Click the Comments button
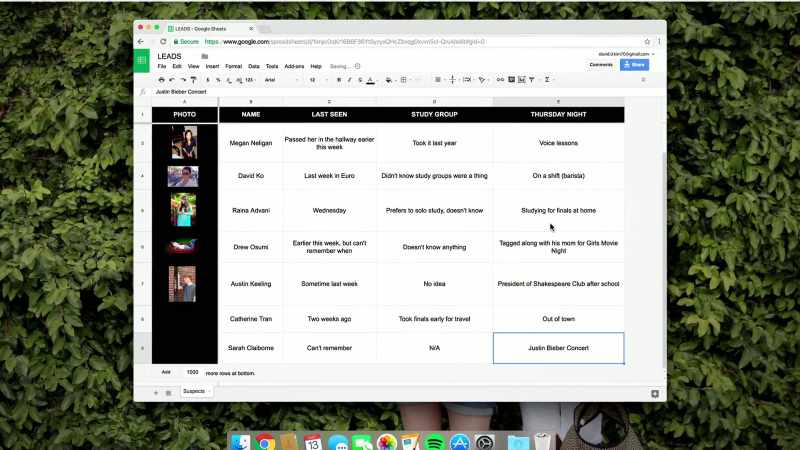Screen dimensions: 800x450 [601, 65]
